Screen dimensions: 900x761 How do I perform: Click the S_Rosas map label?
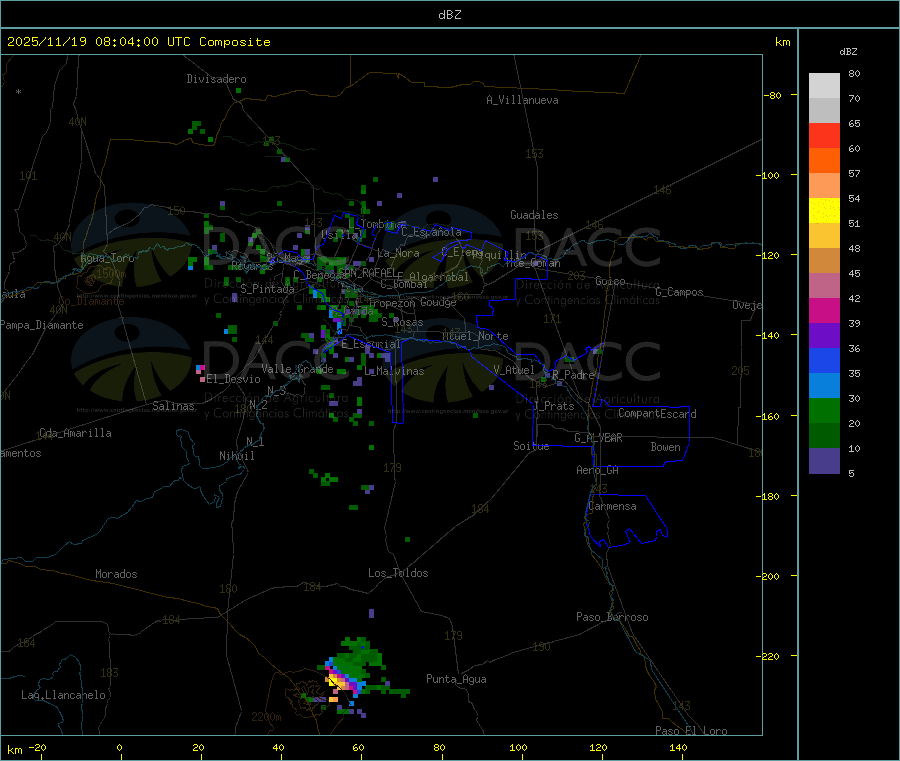(402, 323)
